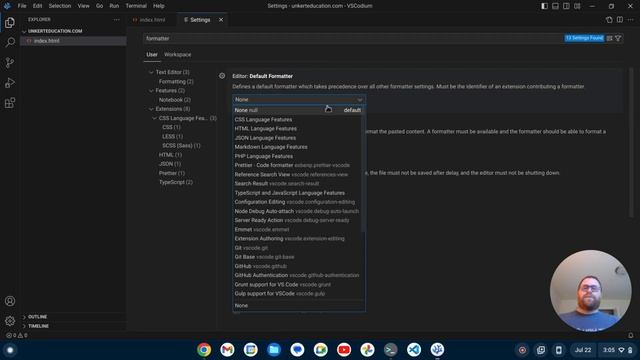
Task: Choose CSS Language Features option
Action: [297, 120]
